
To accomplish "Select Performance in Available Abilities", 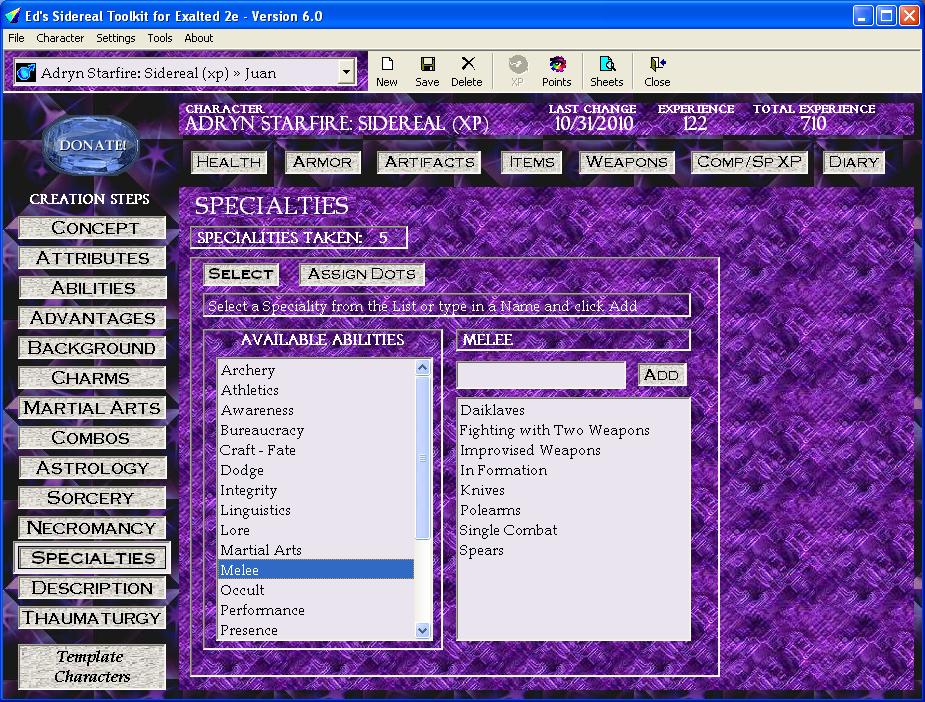I will [316, 611].
